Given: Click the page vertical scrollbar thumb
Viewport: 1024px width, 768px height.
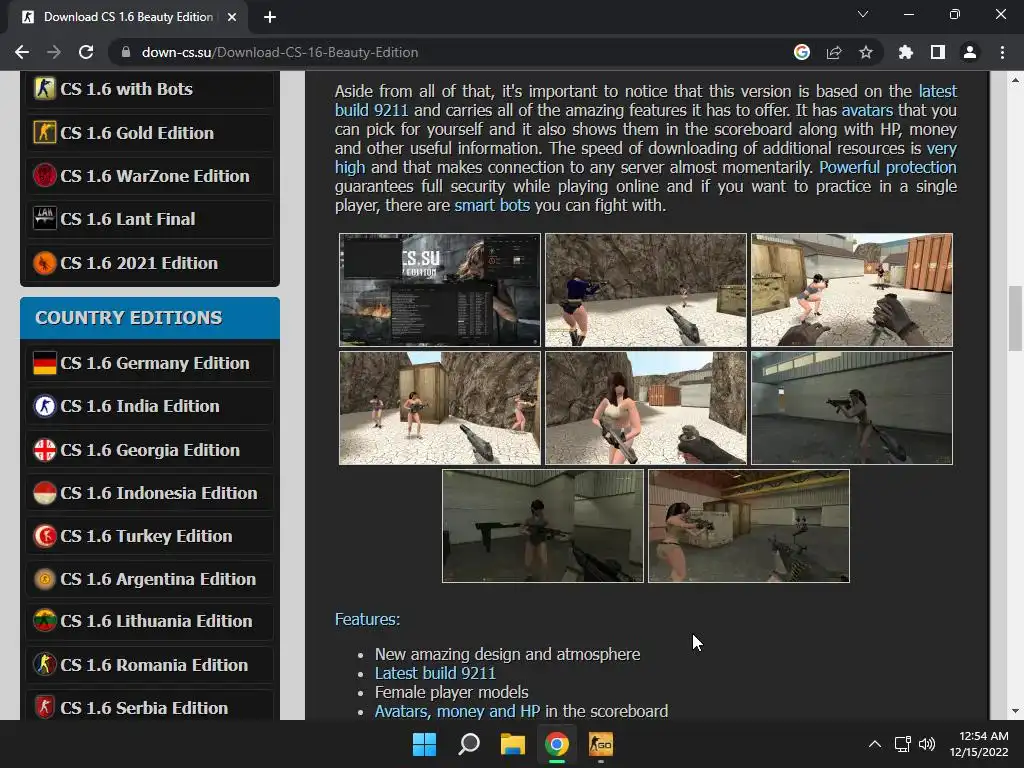Looking at the screenshot, I should (x=1014, y=318).
